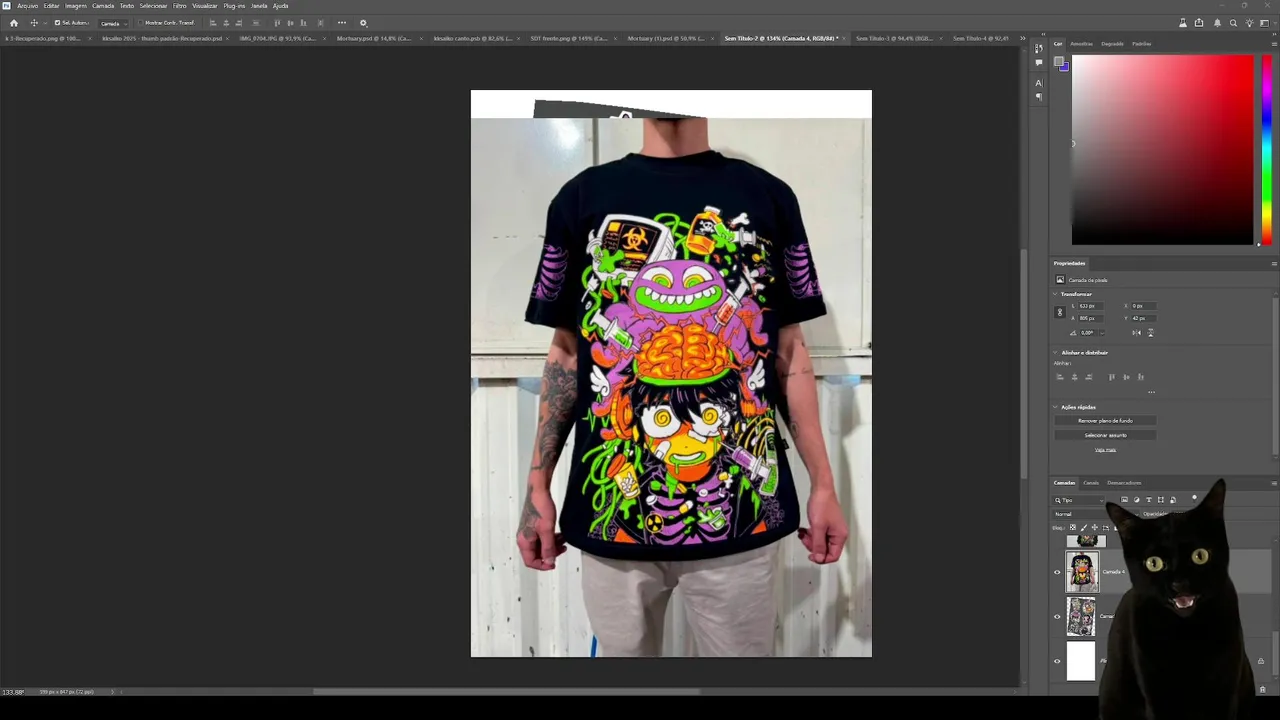
Task: Open the Filtro menu
Action: point(180,6)
